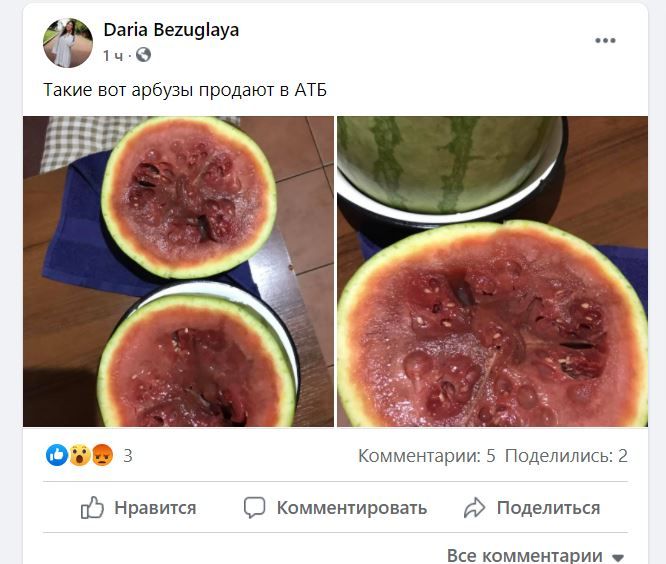Image resolution: width=666 pixels, height=564 pixels.
Task: Click the speech bubble comment icon
Action: [254, 508]
